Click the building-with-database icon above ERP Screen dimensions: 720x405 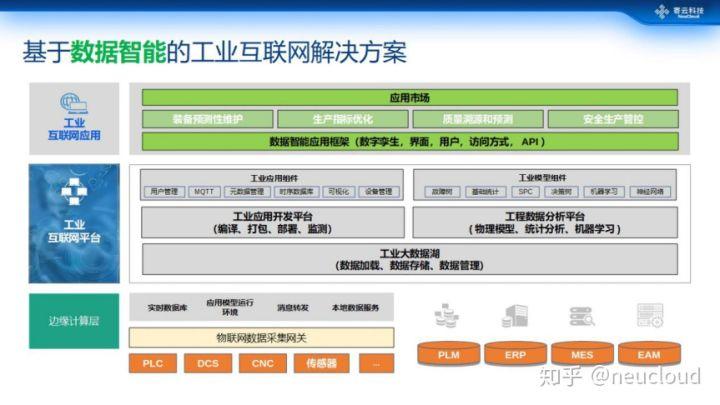pos(515,316)
